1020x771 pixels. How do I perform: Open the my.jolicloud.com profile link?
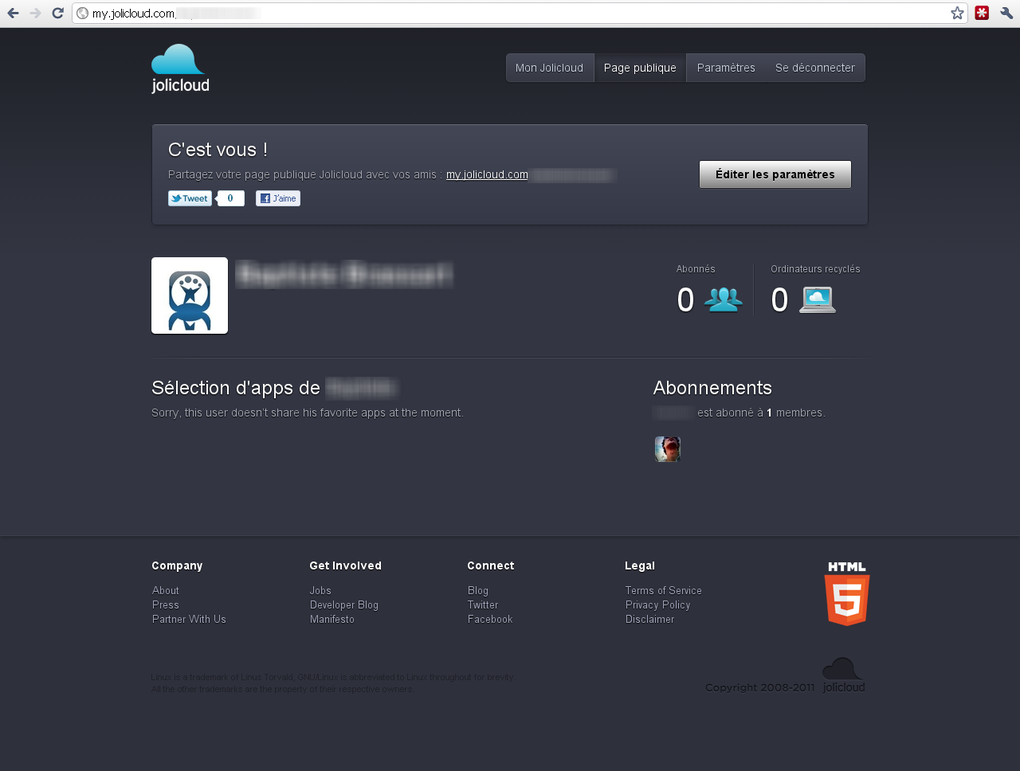pos(487,174)
